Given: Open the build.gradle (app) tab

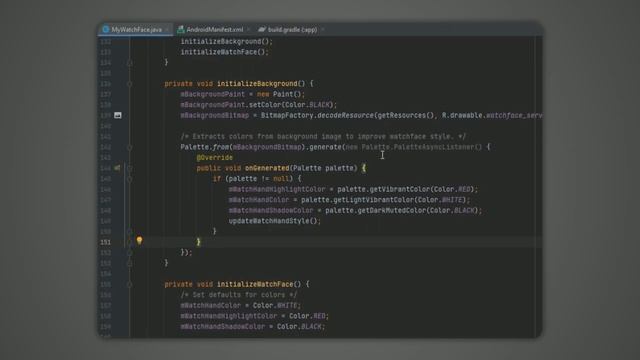Looking at the screenshot, I should pos(292,29).
